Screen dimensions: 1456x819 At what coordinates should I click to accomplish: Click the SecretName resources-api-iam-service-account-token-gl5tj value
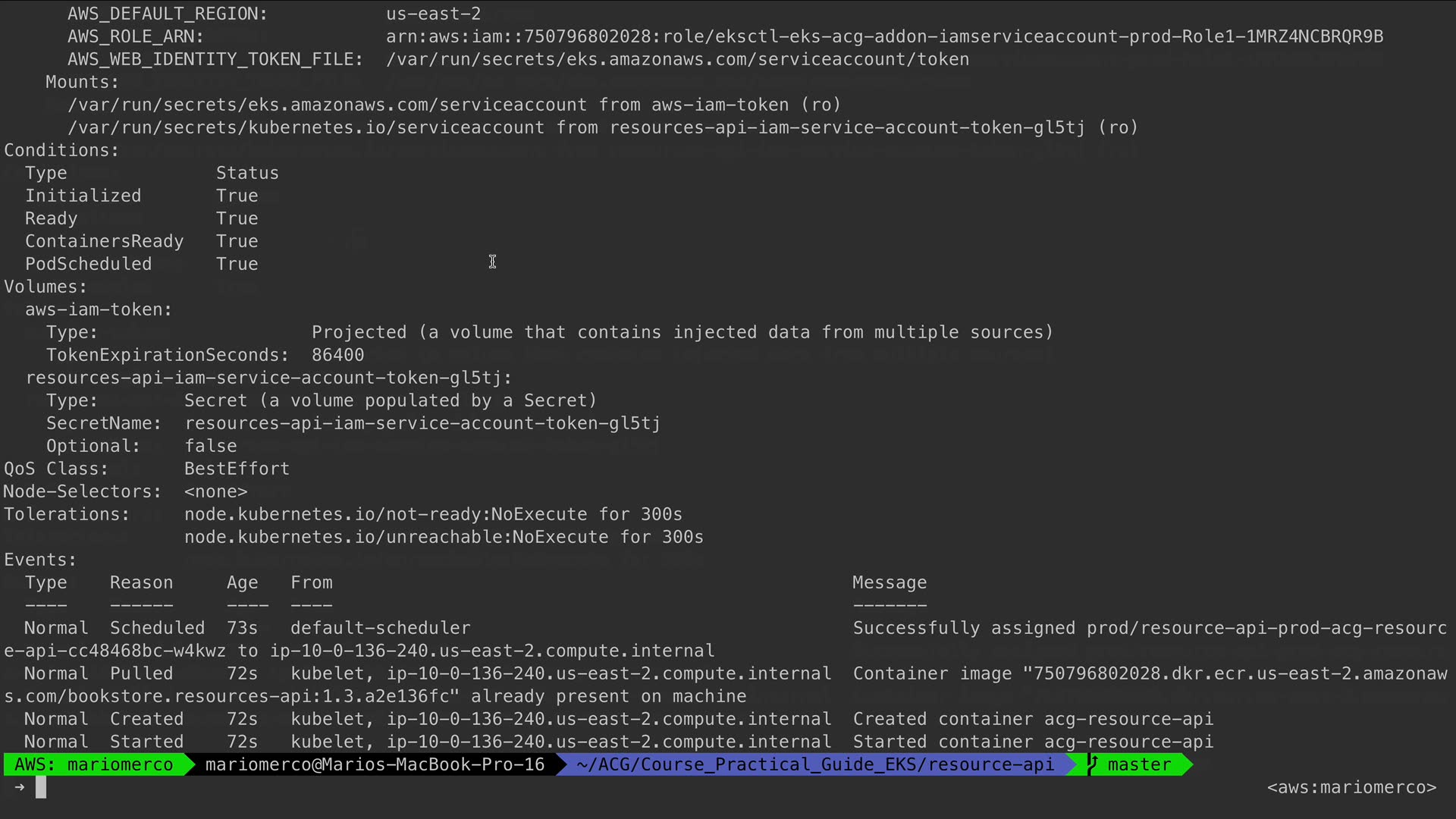pos(422,423)
